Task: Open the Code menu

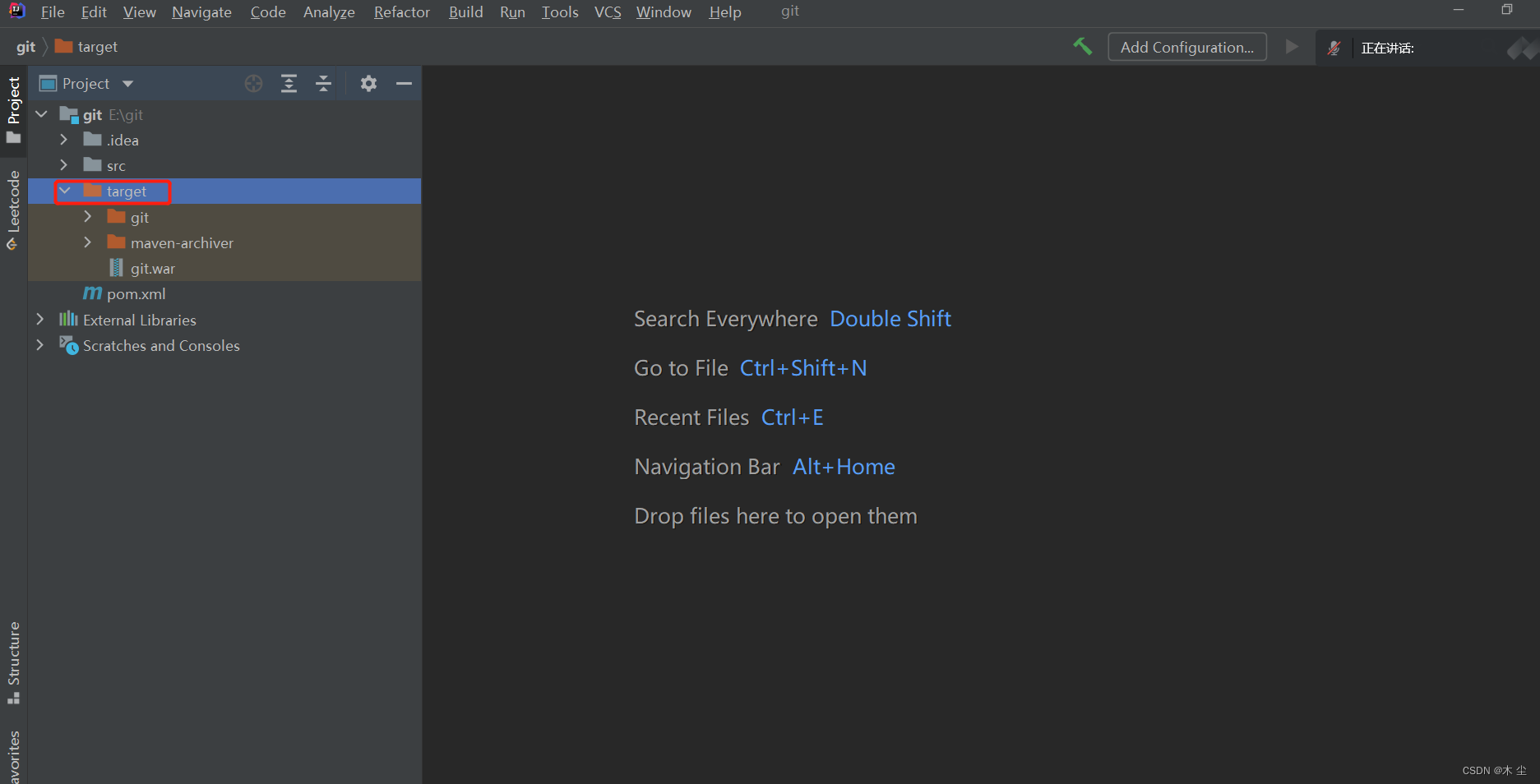Action: click(268, 12)
